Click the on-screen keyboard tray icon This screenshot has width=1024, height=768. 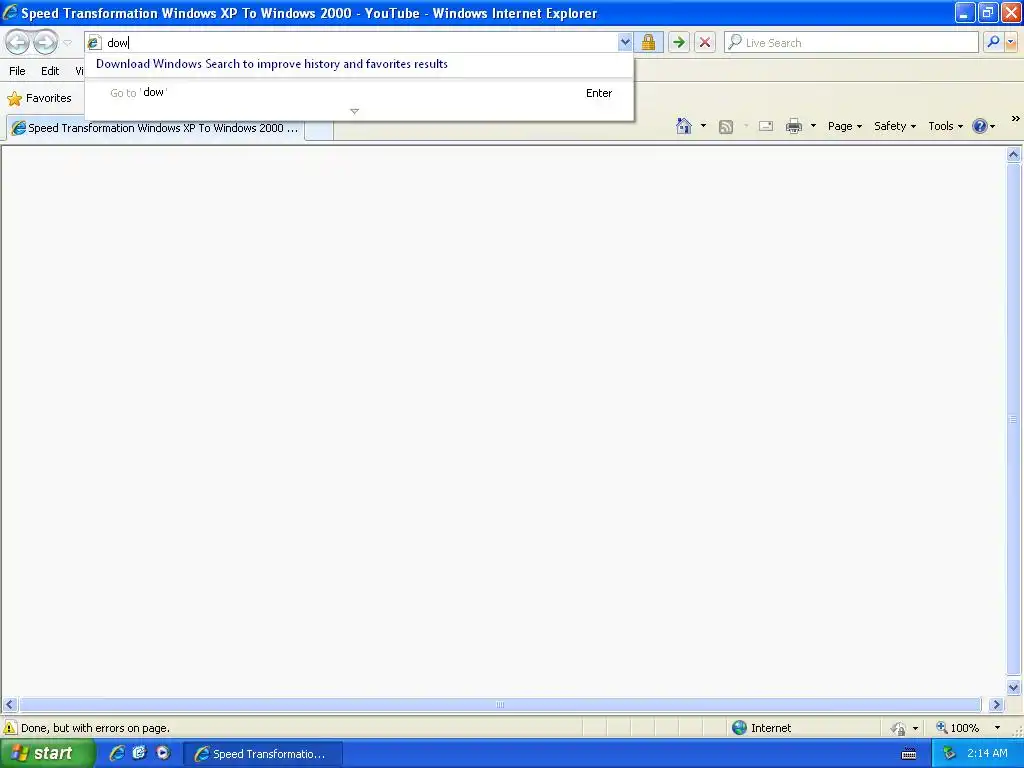point(909,754)
